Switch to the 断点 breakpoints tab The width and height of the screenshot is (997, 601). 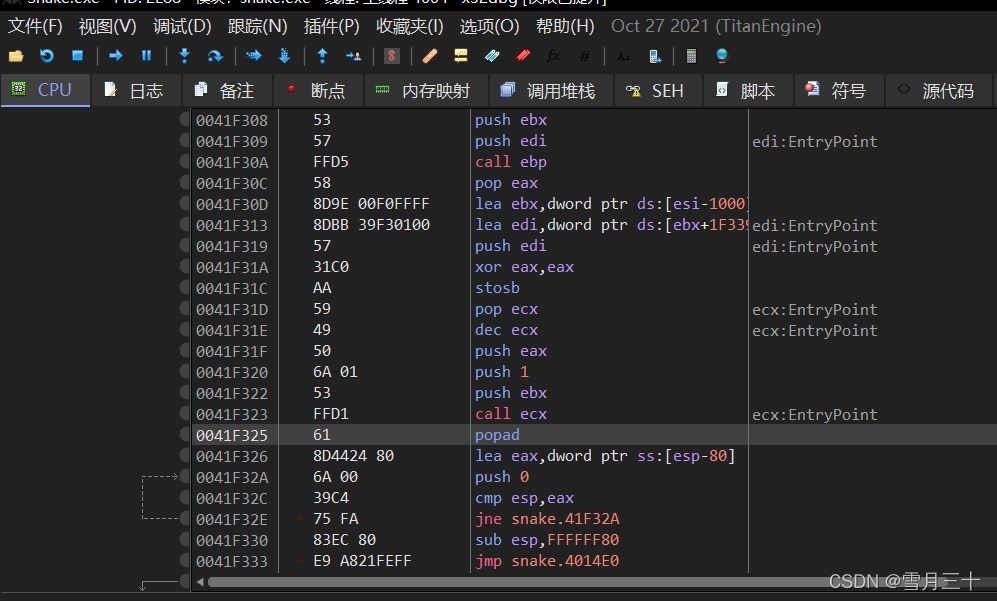pos(318,90)
